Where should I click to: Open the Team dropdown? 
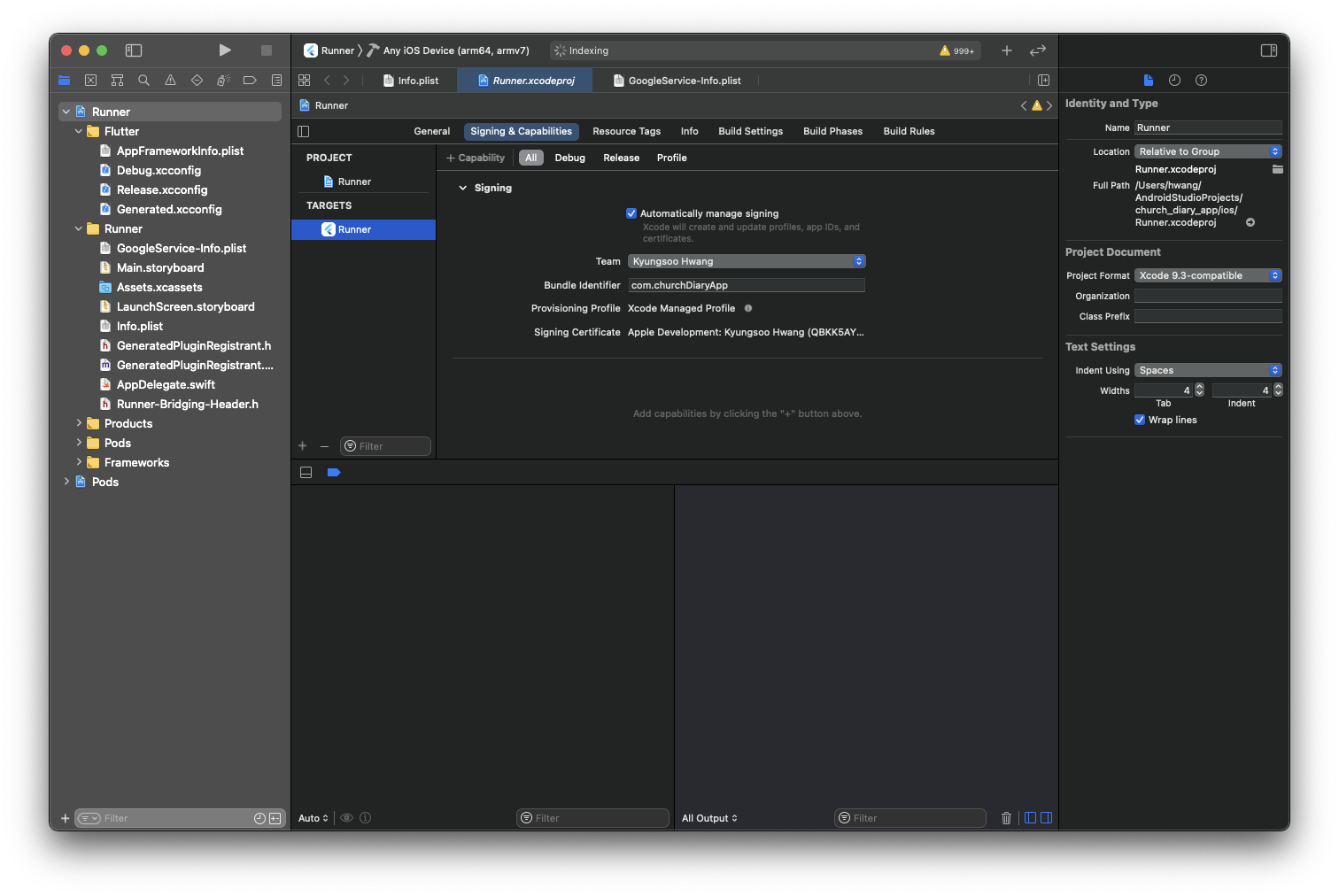747,261
